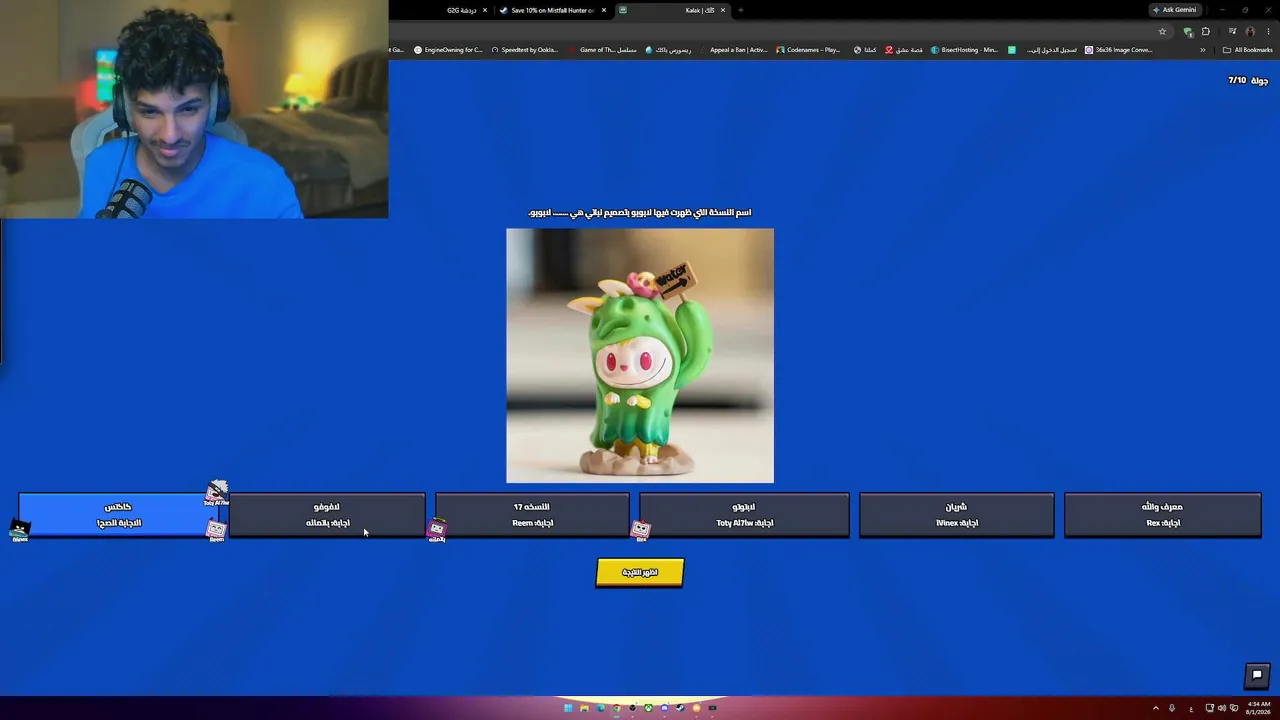The image size is (1280, 720).
Task: Open the 36x36 Image Converter bookmark
Action: tap(1119, 50)
